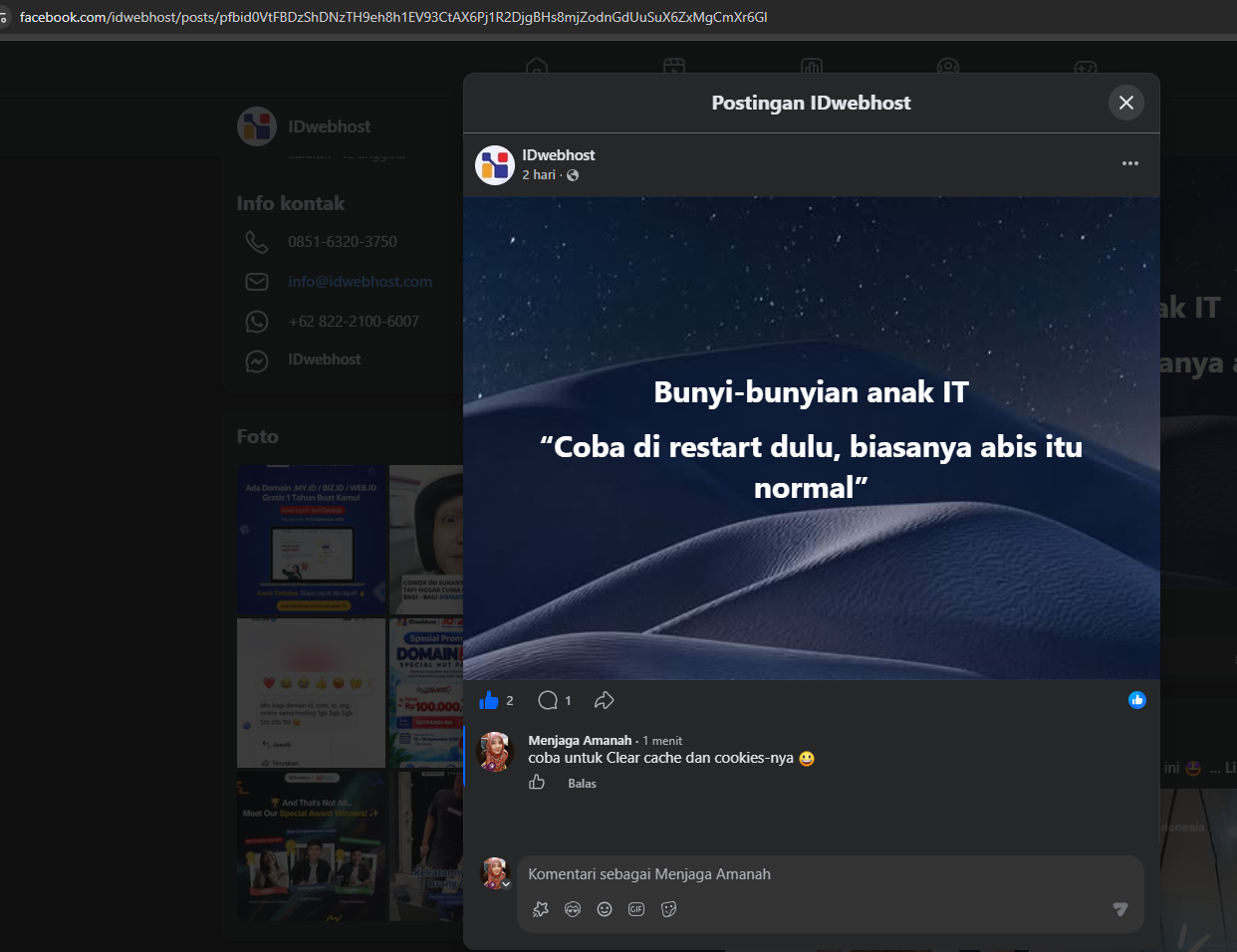Open the emoji picker in comment box
The height and width of the screenshot is (952, 1237).
pos(605,908)
